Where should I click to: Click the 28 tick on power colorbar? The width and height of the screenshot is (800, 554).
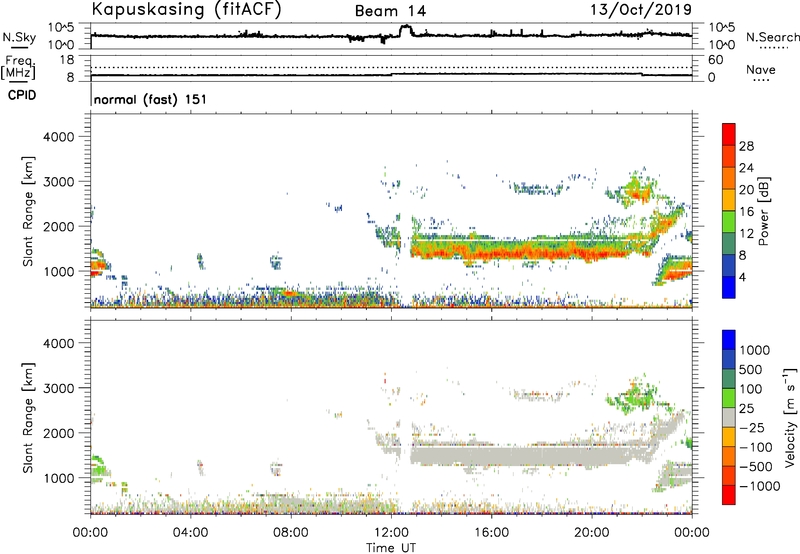coord(746,146)
